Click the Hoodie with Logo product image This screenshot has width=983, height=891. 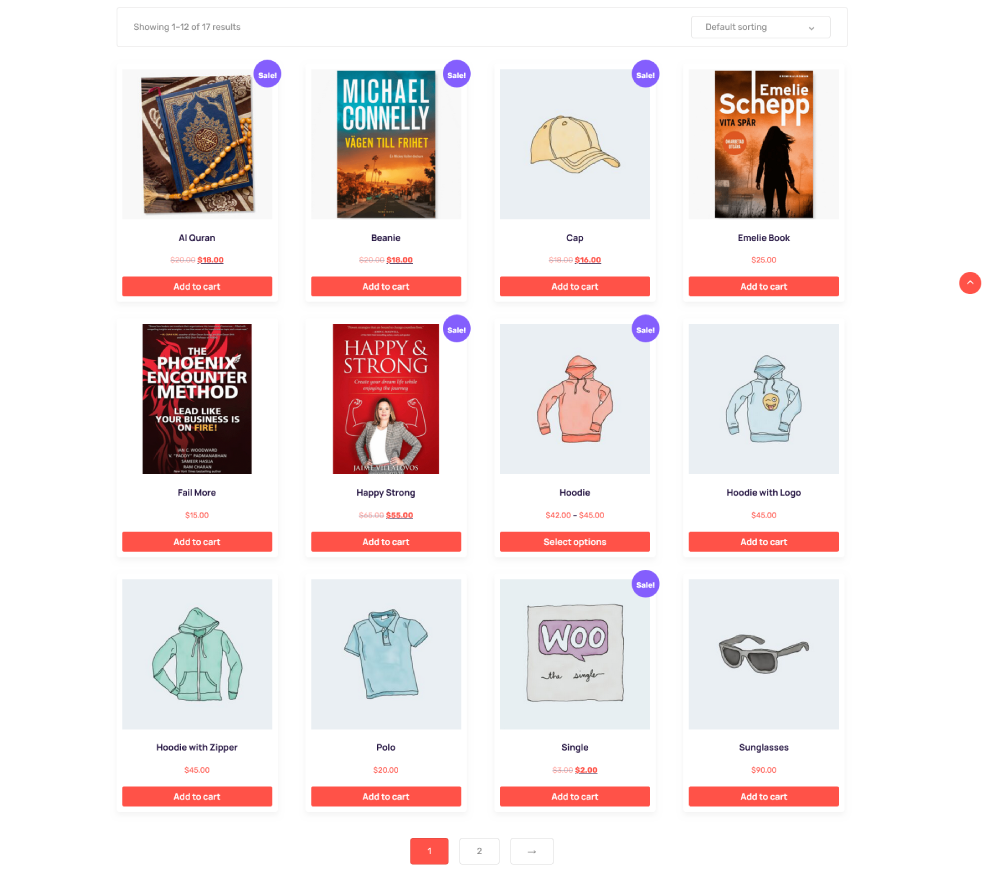(764, 399)
